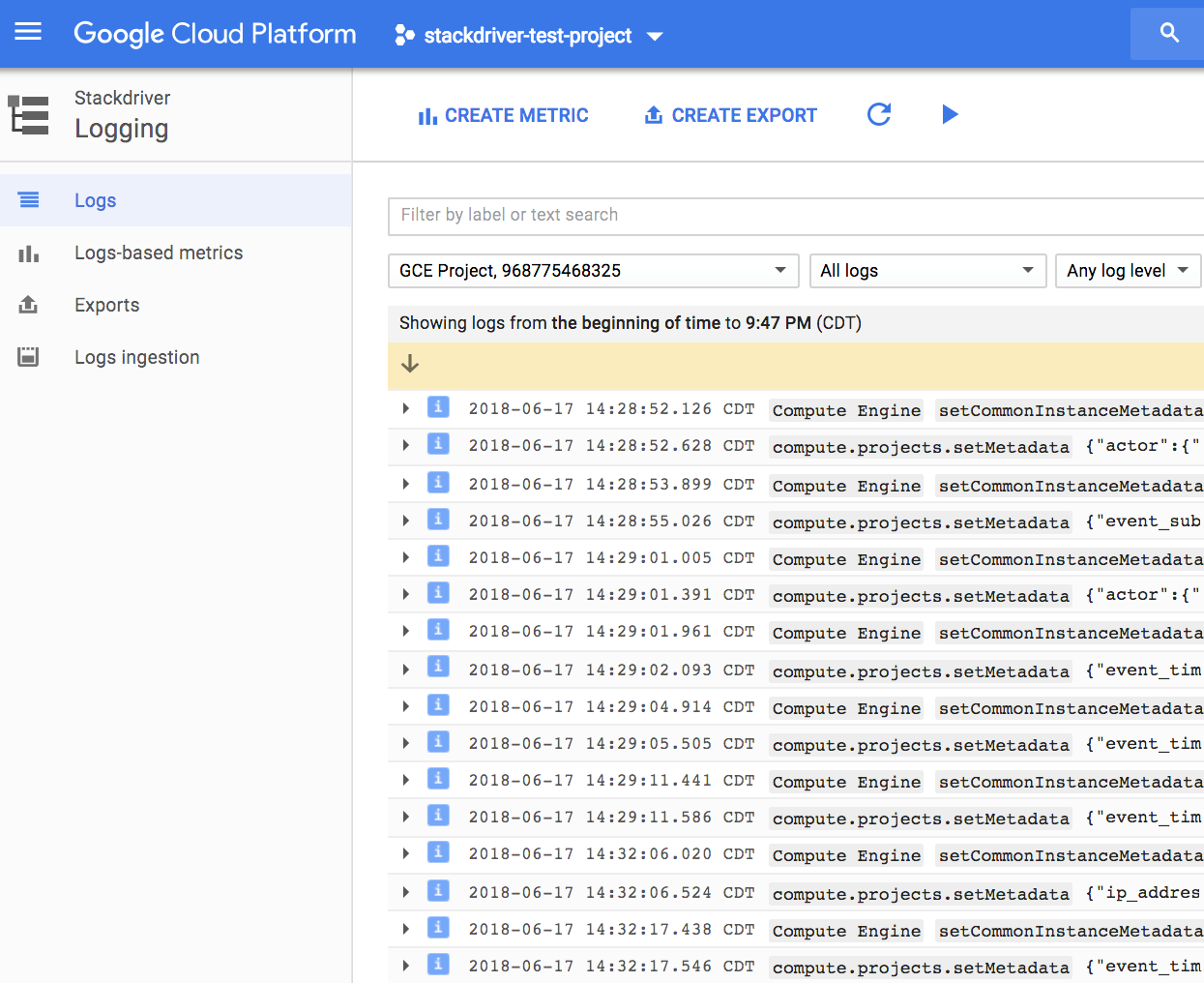Click the "the beginning of time" text

[x=635, y=323]
